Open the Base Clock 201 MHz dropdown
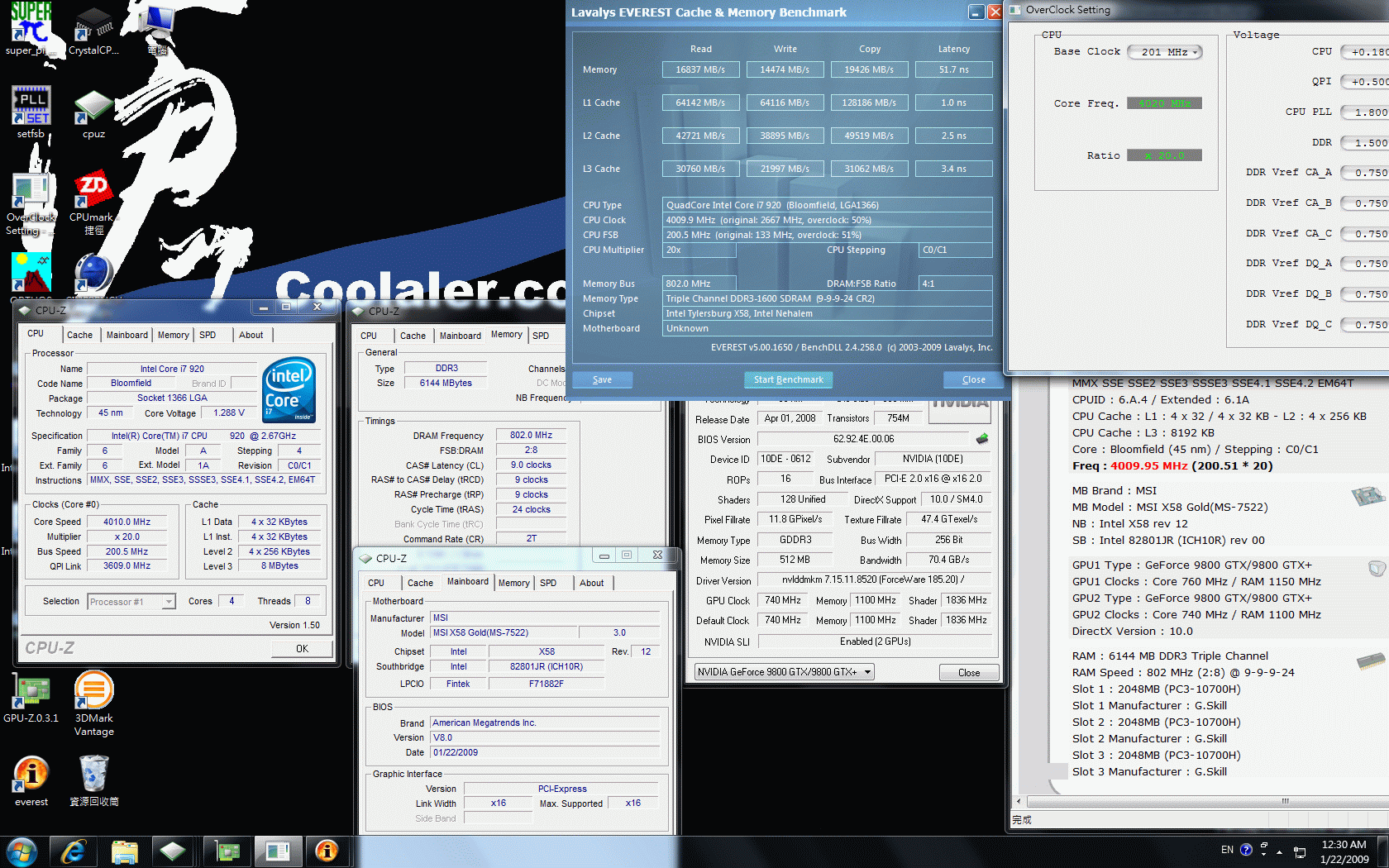1389x868 pixels. pyautogui.click(x=1165, y=52)
